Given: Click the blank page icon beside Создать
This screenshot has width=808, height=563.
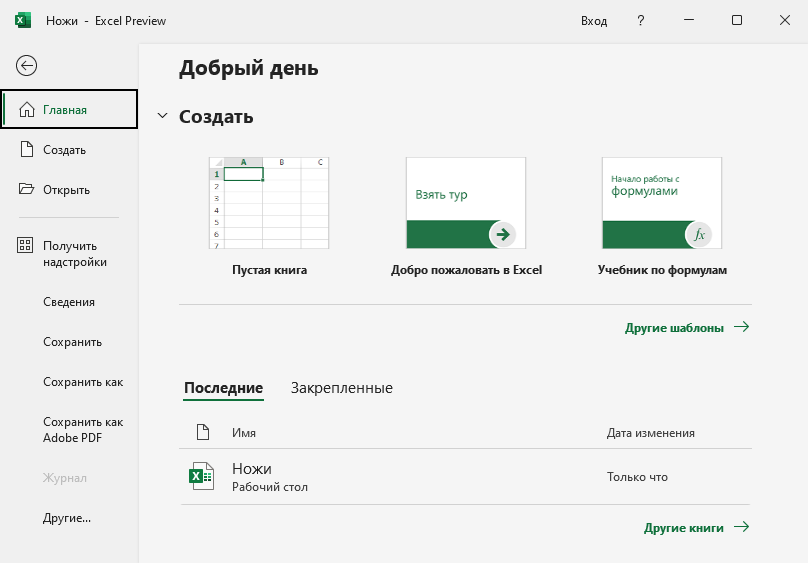Looking at the screenshot, I should click(27, 149).
